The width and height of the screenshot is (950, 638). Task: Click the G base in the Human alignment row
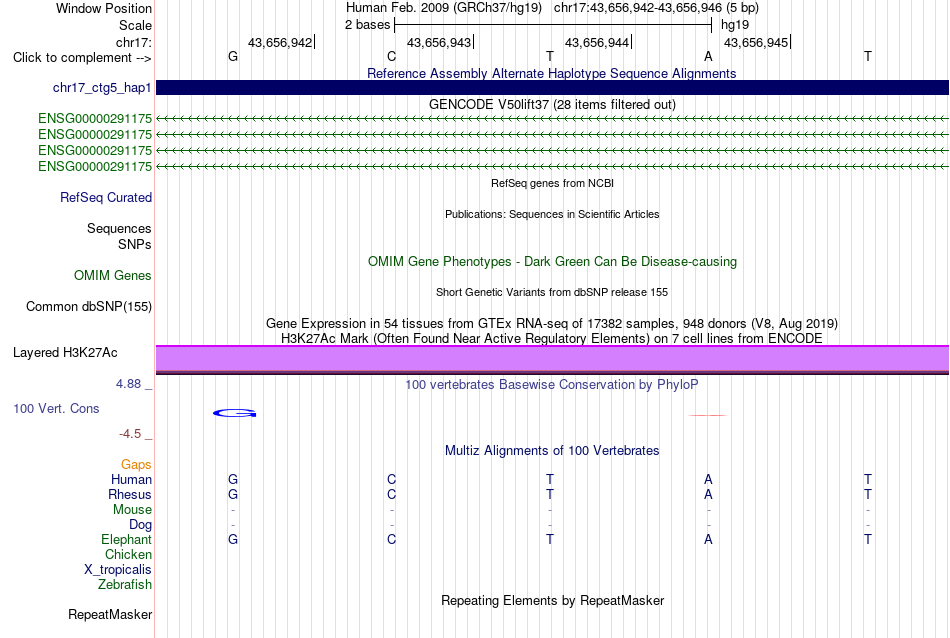point(233,480)
